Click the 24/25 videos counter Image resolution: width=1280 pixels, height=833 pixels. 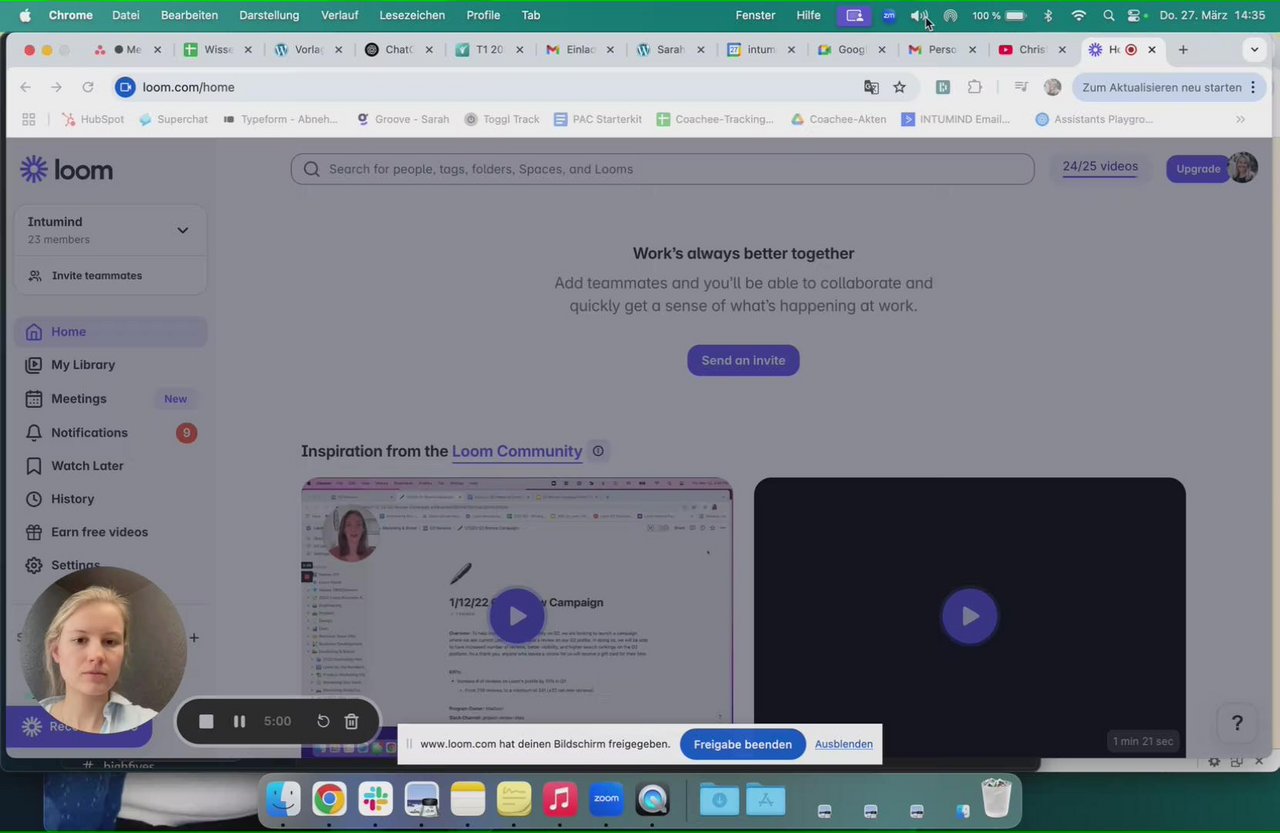point(1100,167)
